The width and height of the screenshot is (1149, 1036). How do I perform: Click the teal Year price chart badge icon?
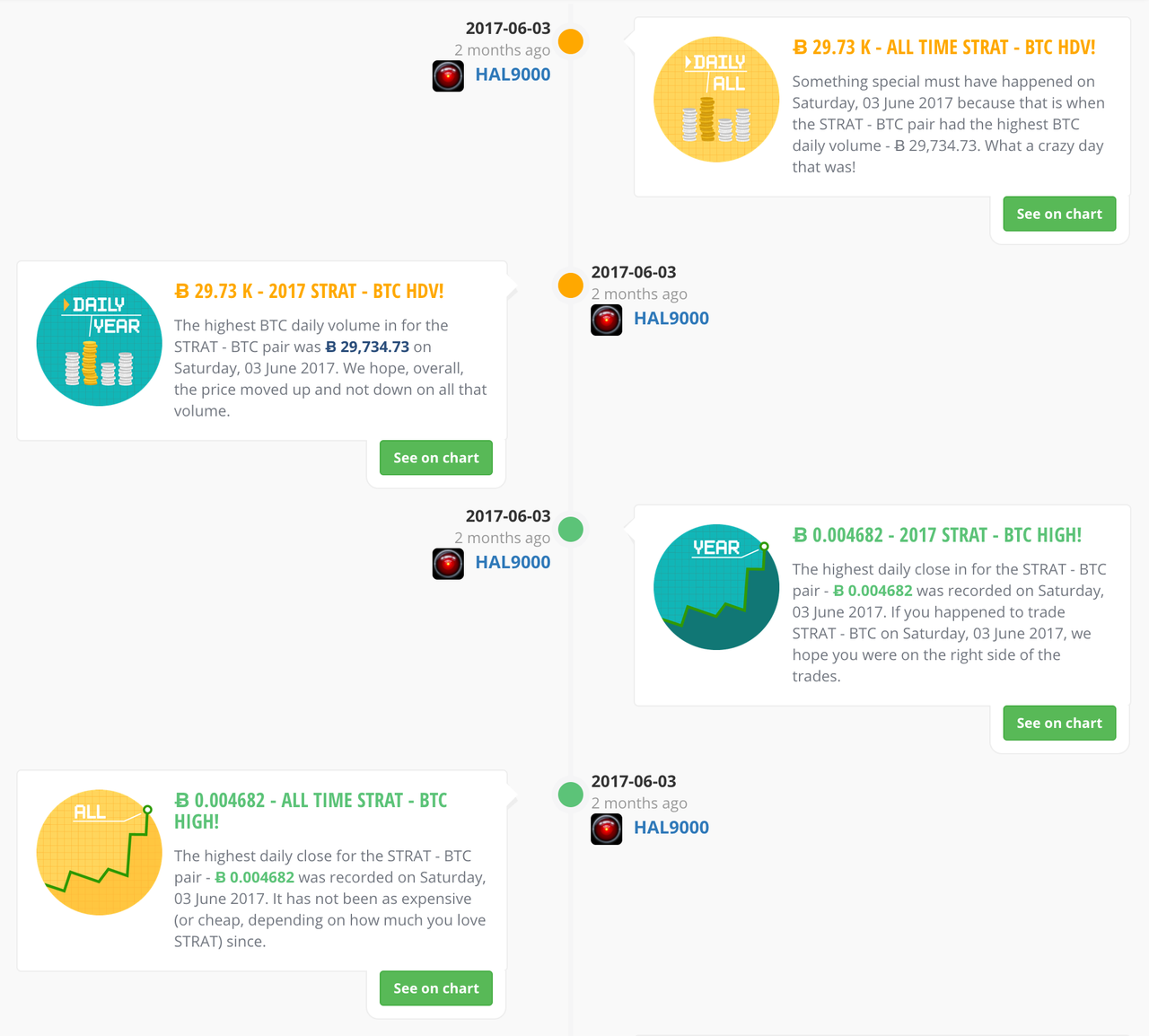716,587
